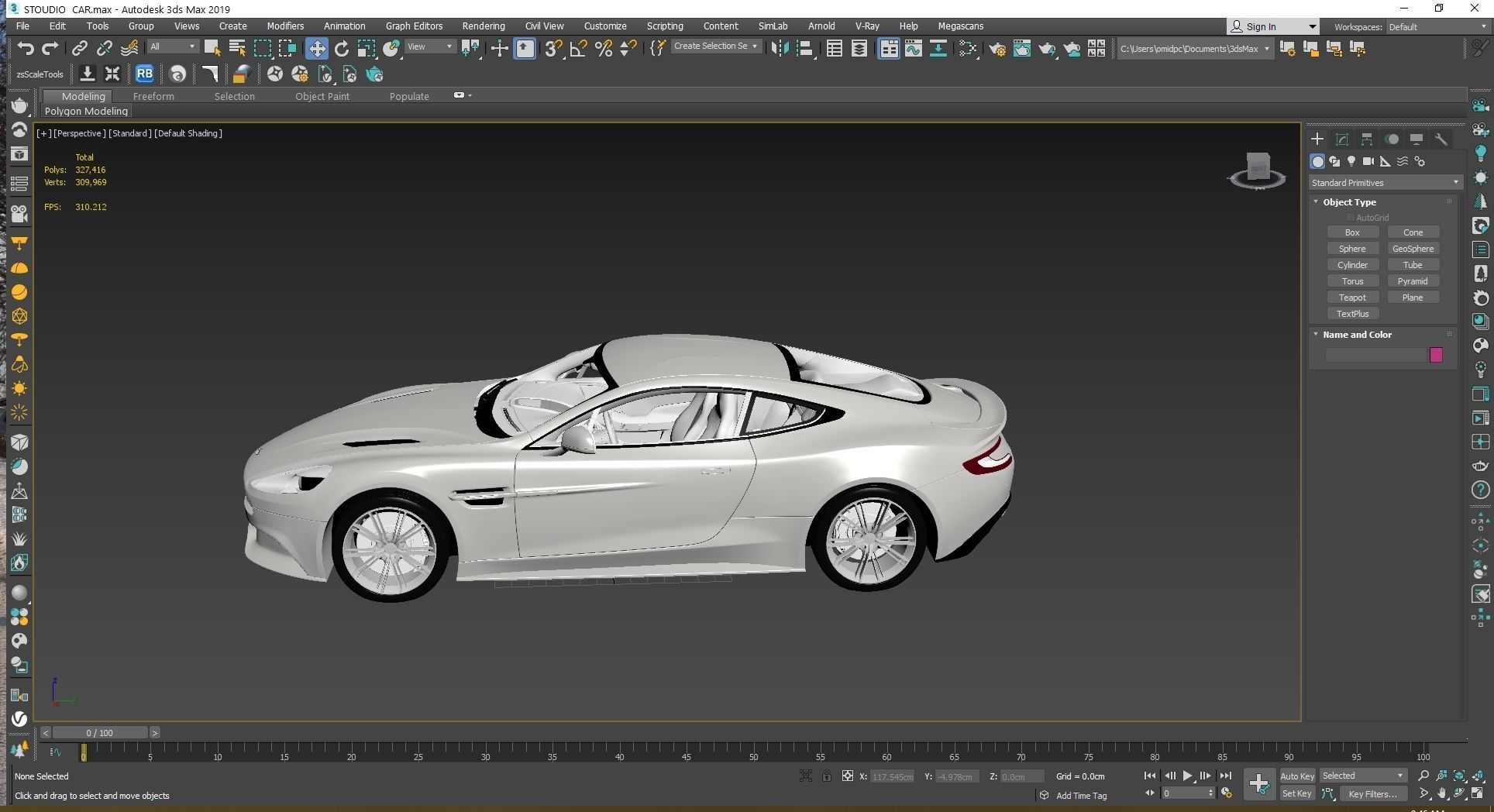Open the View reference coordinate dropdown

[430, 46]
